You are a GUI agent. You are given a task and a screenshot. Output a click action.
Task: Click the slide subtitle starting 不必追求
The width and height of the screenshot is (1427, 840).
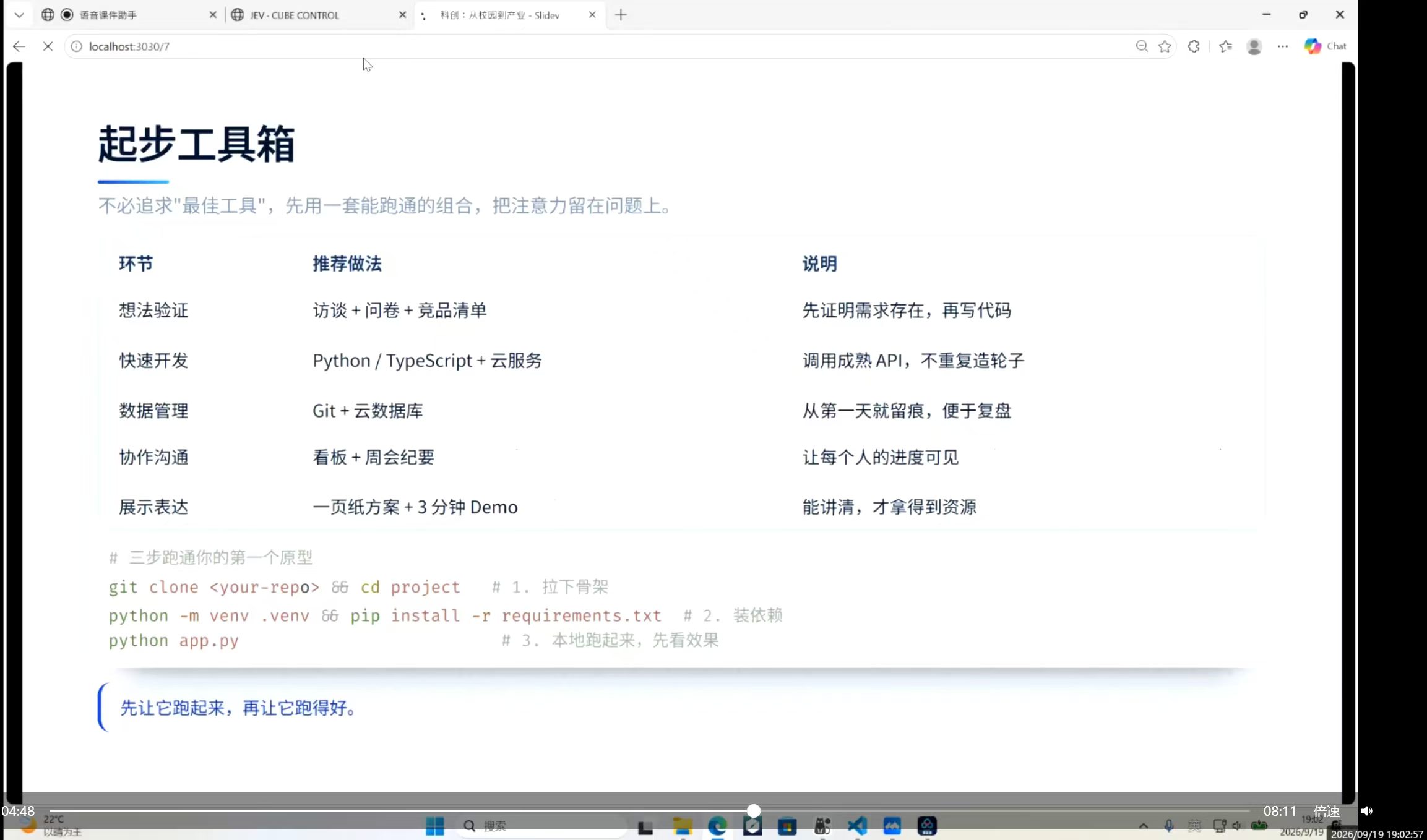click(x=386, y=205)
